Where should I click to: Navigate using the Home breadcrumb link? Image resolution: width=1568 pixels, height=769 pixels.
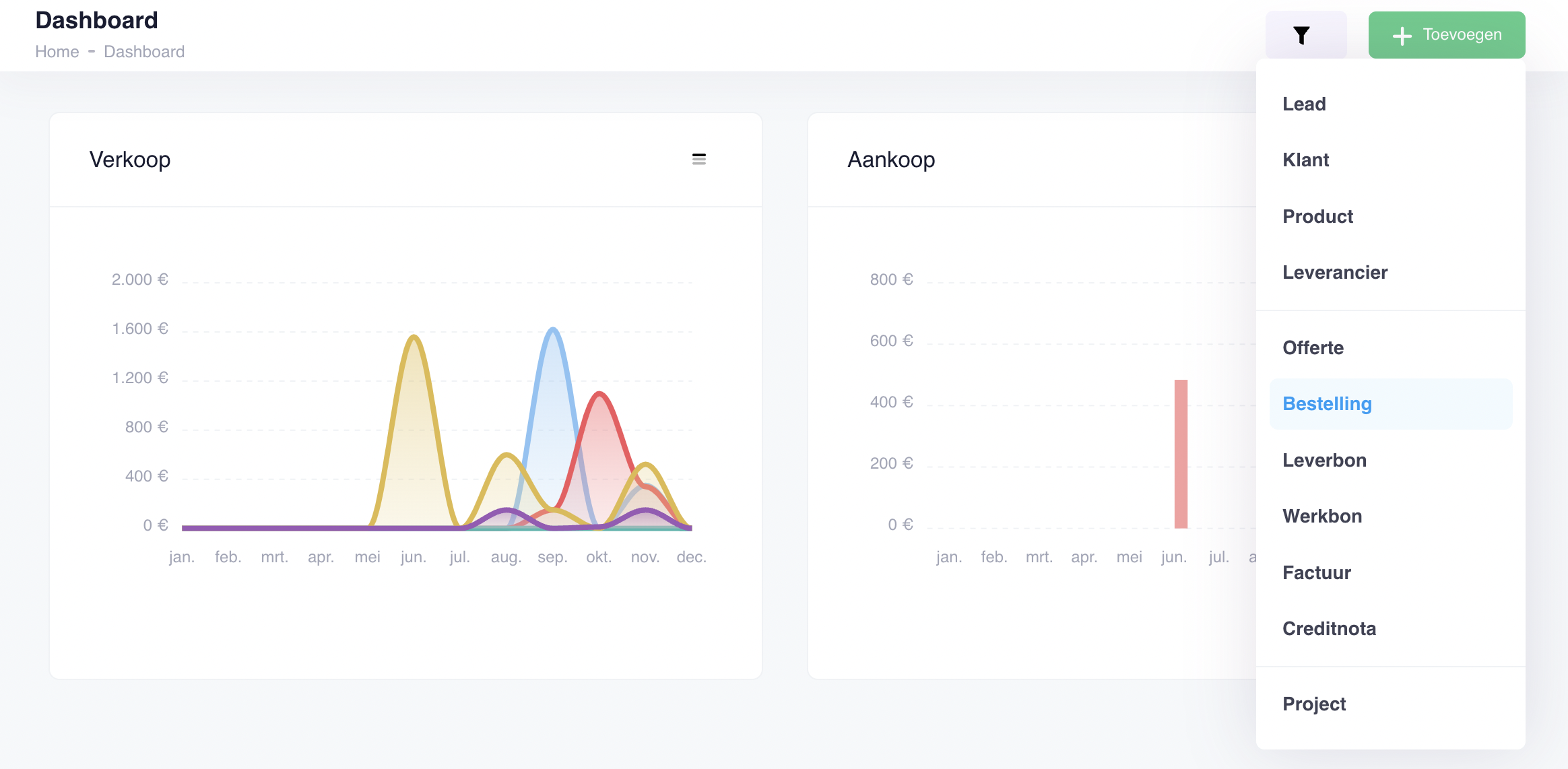pos(57,51)
